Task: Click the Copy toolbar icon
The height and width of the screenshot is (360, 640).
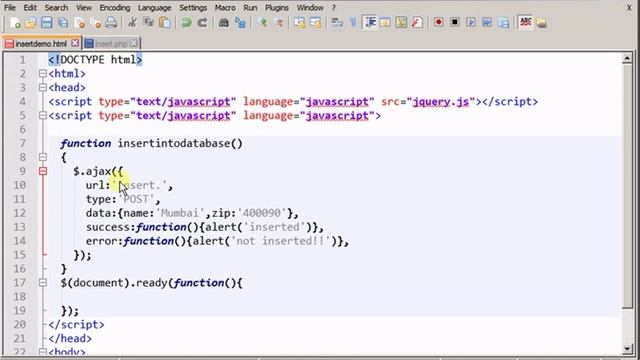Action: click(149, 23)
